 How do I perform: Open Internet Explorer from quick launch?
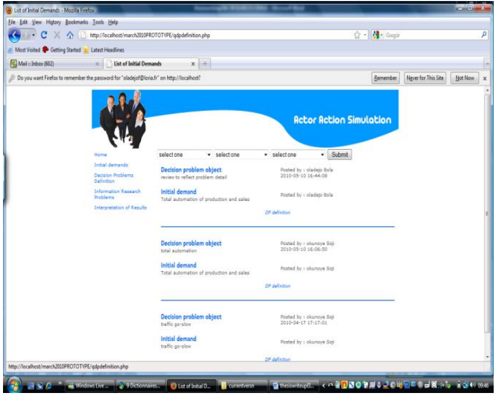click(48, 386)
